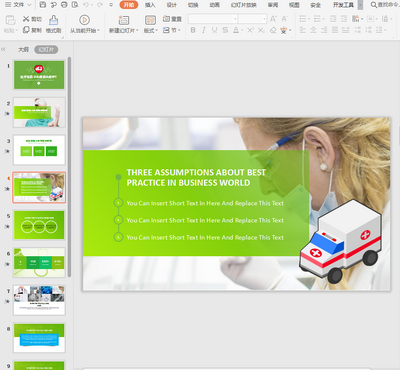Switch to the Animation (动画) tab
The image size is (400, 370).
(x=215, y=5)
